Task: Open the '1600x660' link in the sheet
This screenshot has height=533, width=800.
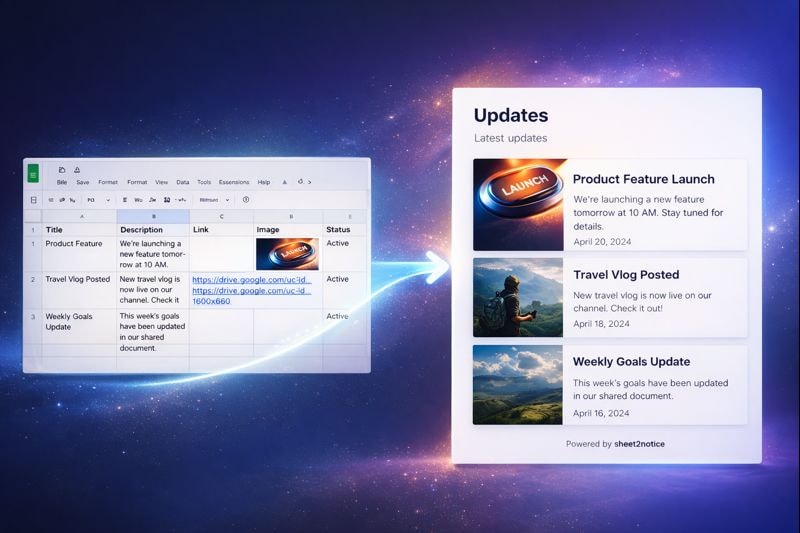Action: [x=211, y=301]
